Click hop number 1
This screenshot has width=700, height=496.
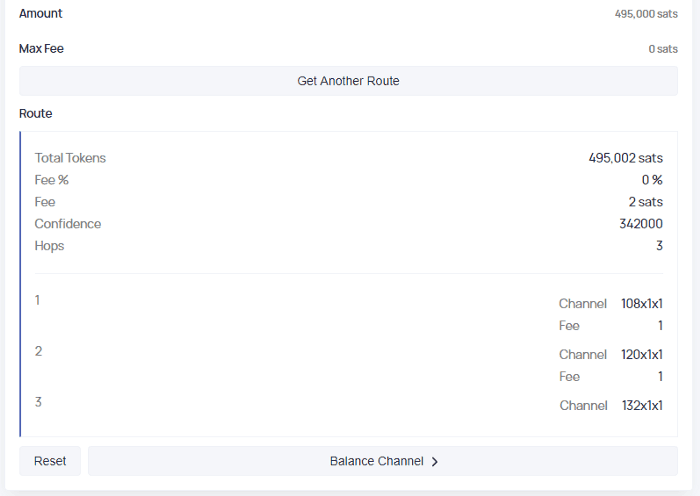point(38,300)
